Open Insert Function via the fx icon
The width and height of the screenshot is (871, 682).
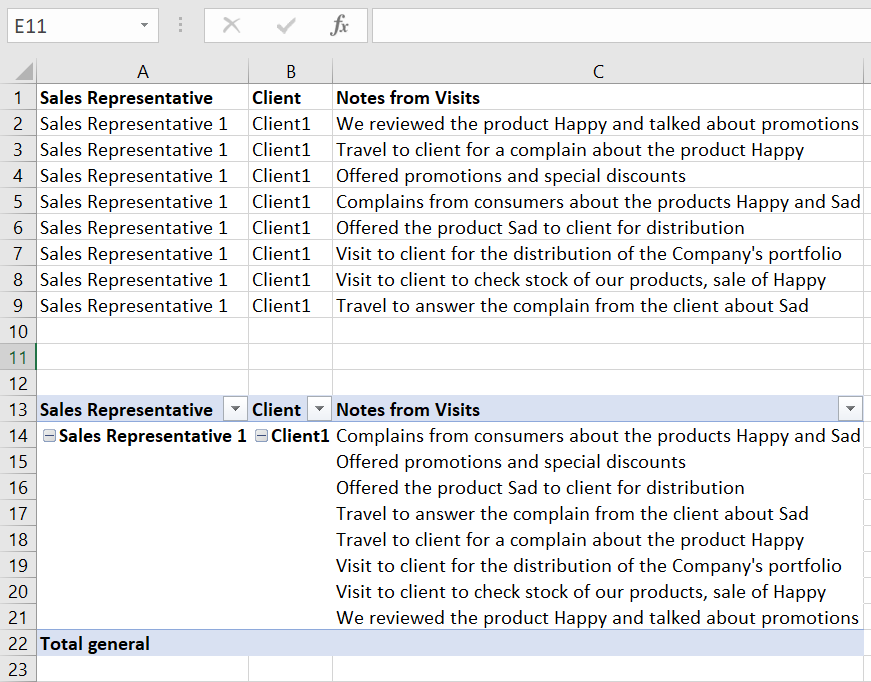point(340,26)
